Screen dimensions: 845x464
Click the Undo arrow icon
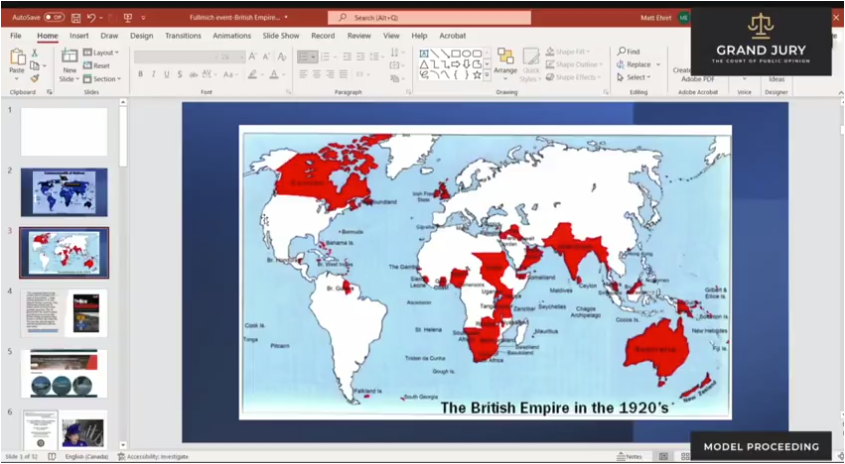91,18
